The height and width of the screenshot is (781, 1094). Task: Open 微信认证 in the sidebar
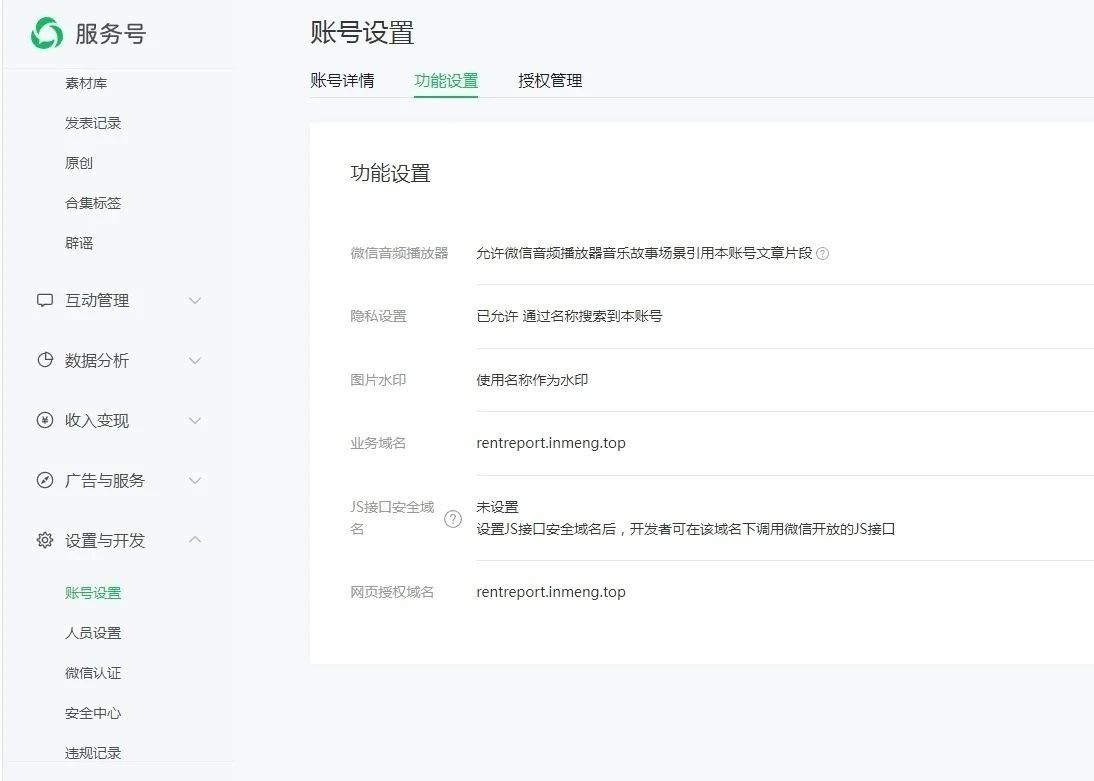pos(93,673)
